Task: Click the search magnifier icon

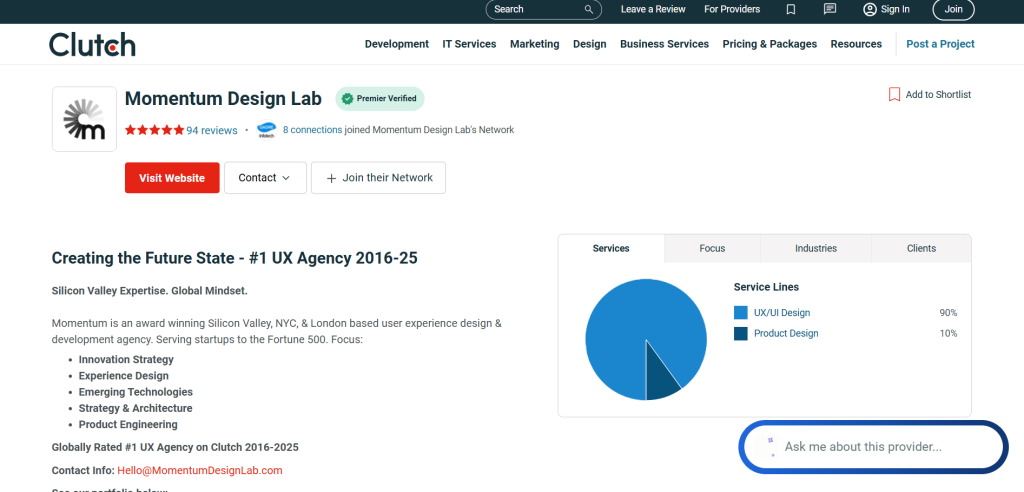Action: (590, 9)
